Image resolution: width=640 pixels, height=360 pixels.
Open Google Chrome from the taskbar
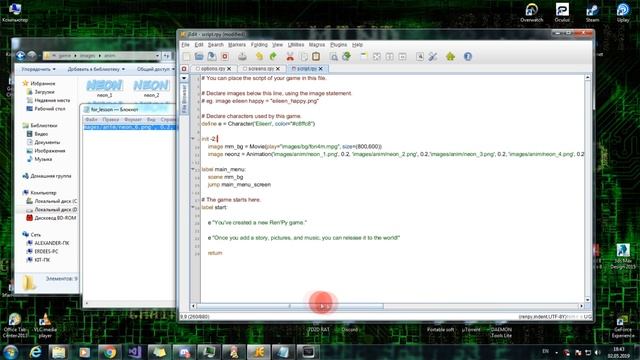[109, 352]
